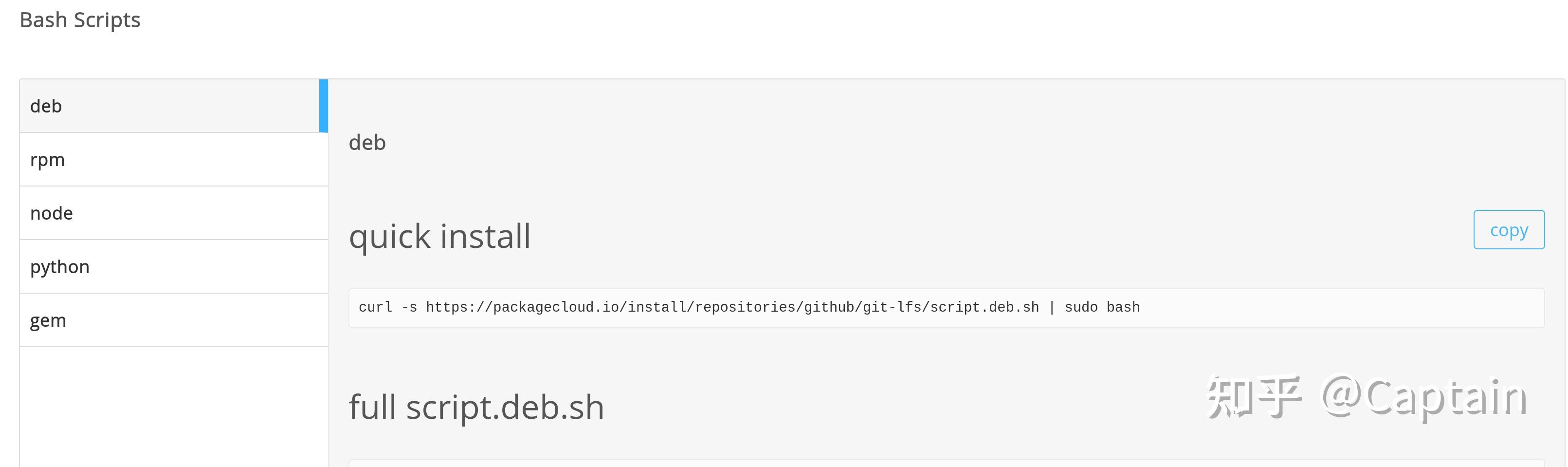Click the deb section label above quick install
Screen dimensions: 1568x467
[367, 142]
